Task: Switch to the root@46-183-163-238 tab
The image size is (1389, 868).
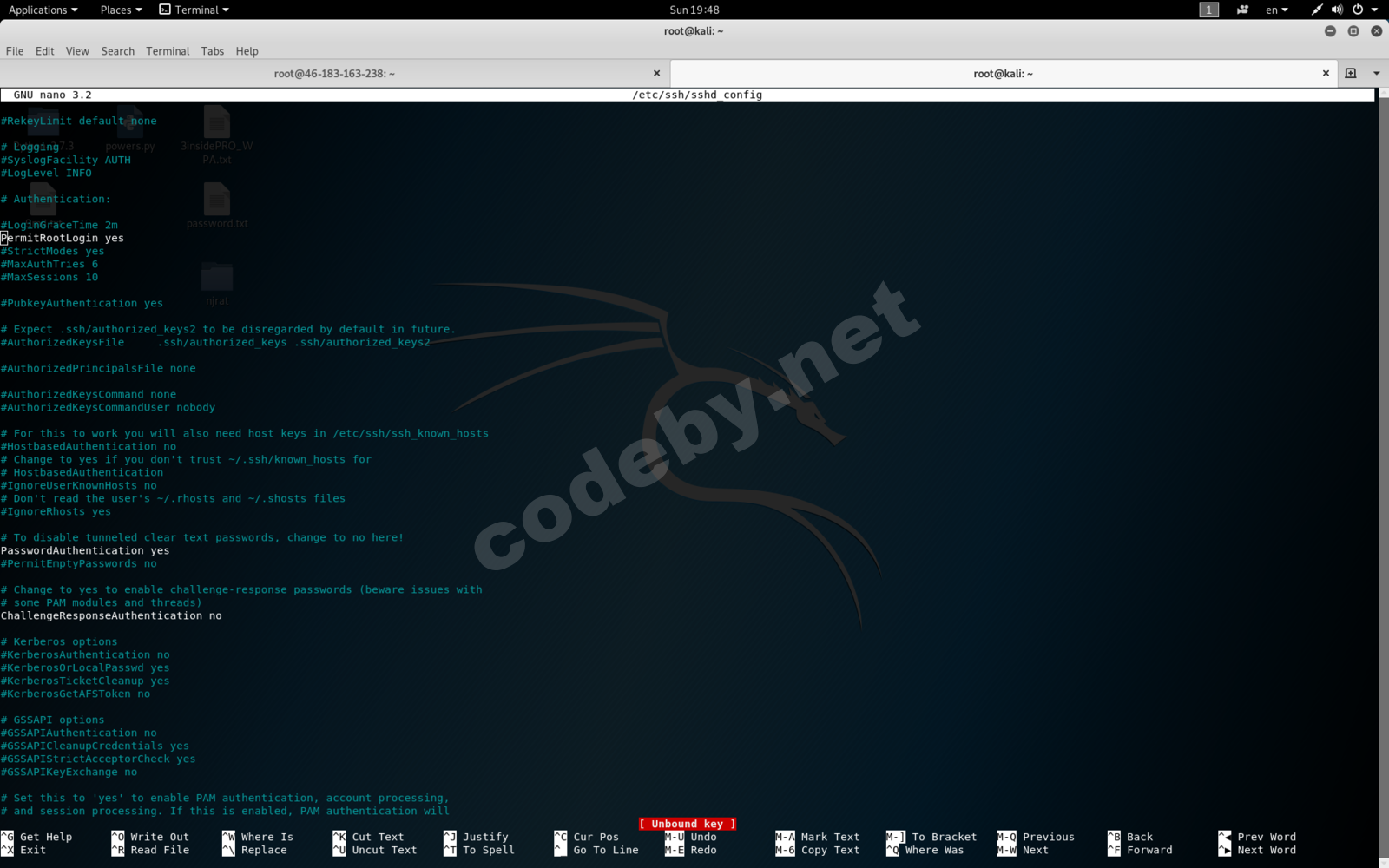Action: (334, 73)
